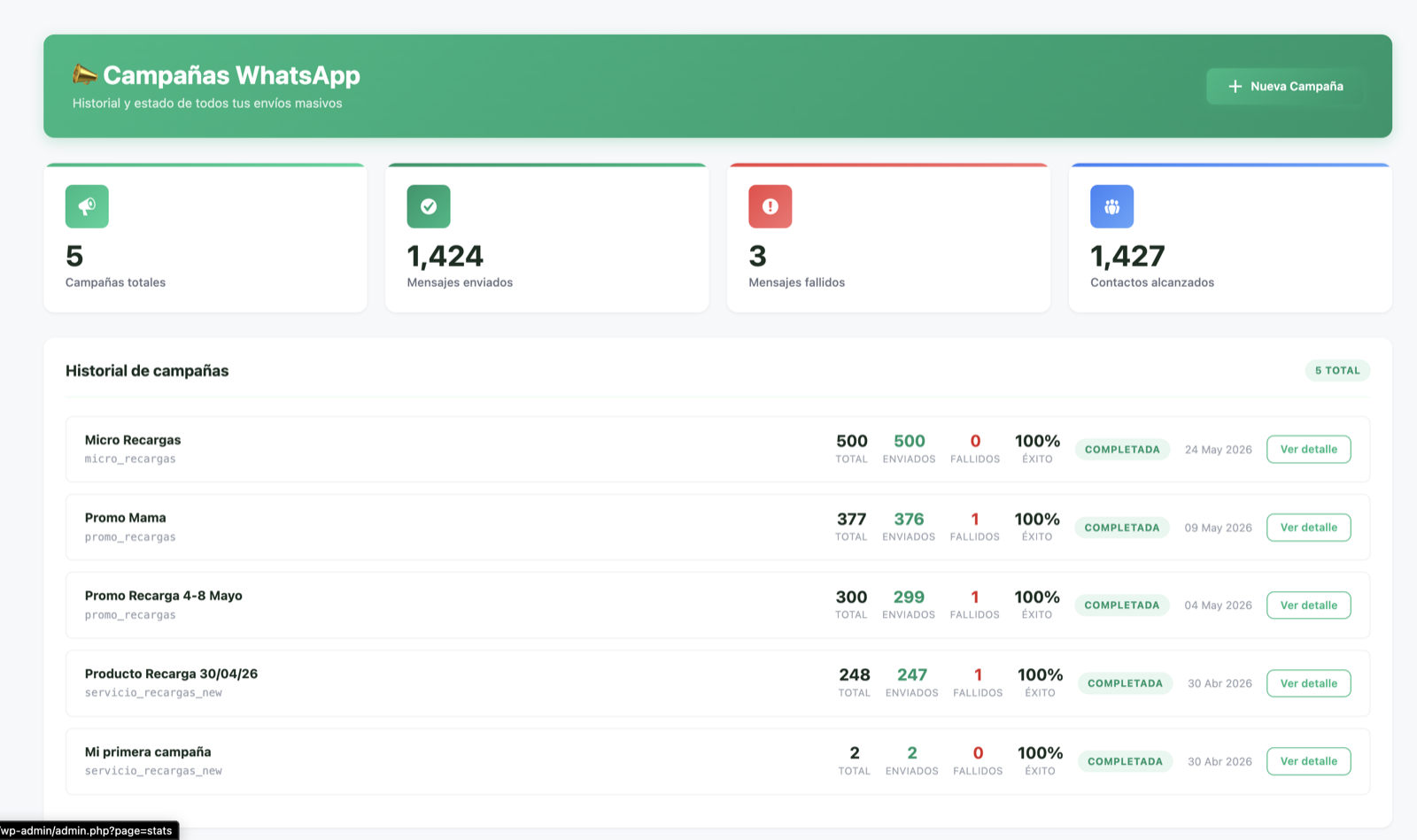
Task: Open Ver detalle for Producto Recarga 30/04/26
Action: pos(1309,683)
